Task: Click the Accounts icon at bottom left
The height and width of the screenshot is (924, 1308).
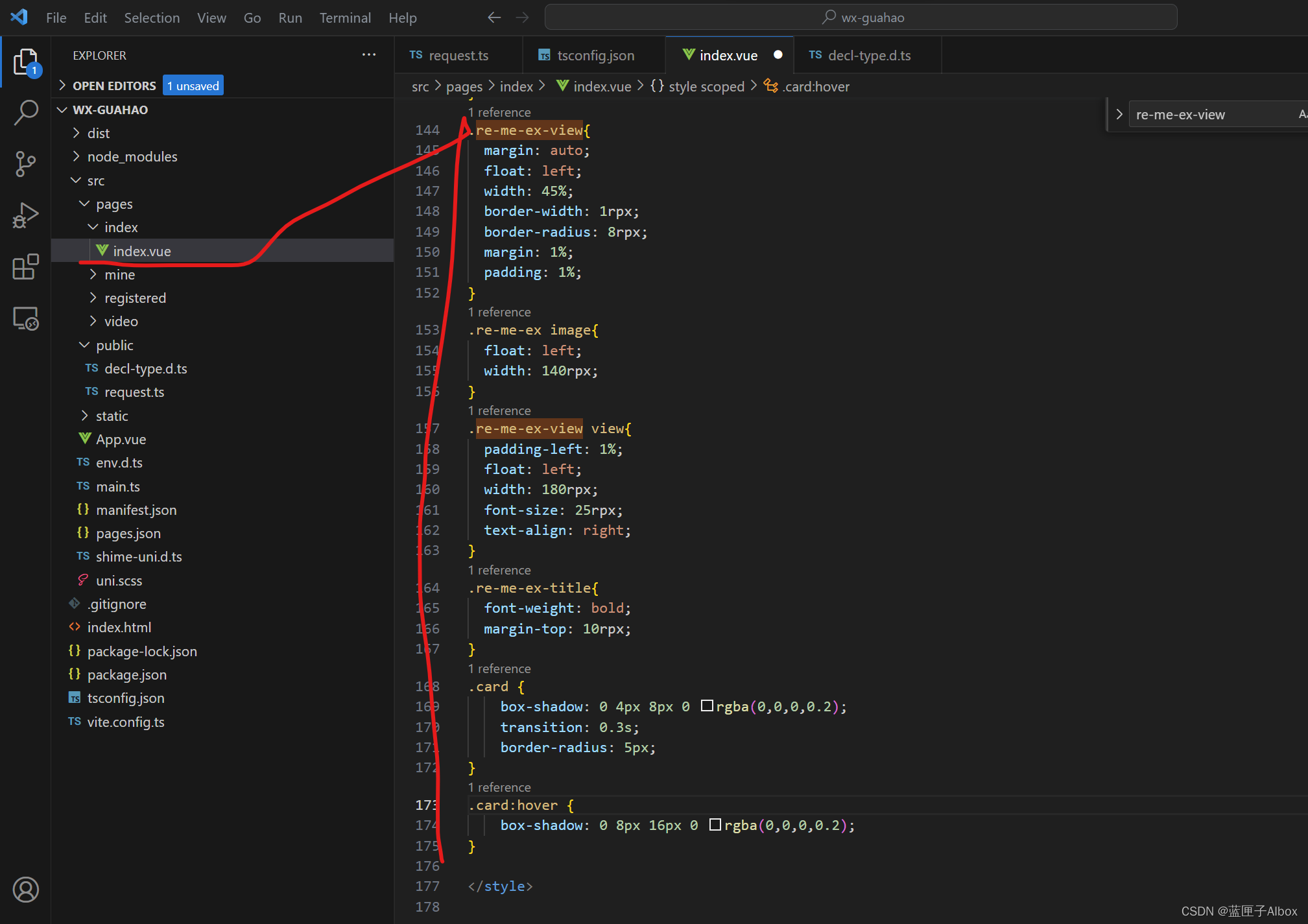Action: click(26, 890)
